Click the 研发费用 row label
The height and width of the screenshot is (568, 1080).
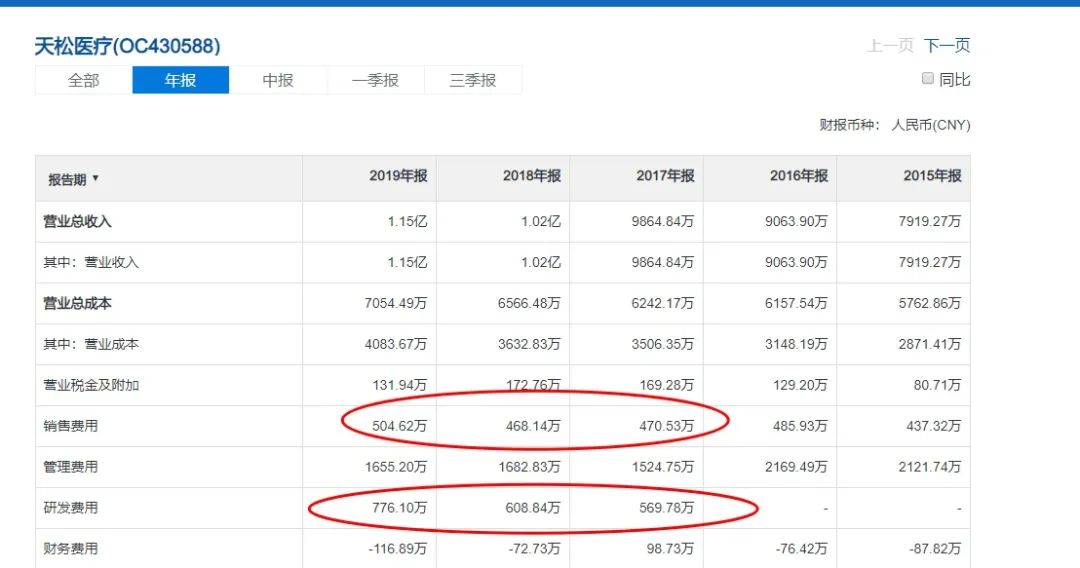[x=70, y=508]
